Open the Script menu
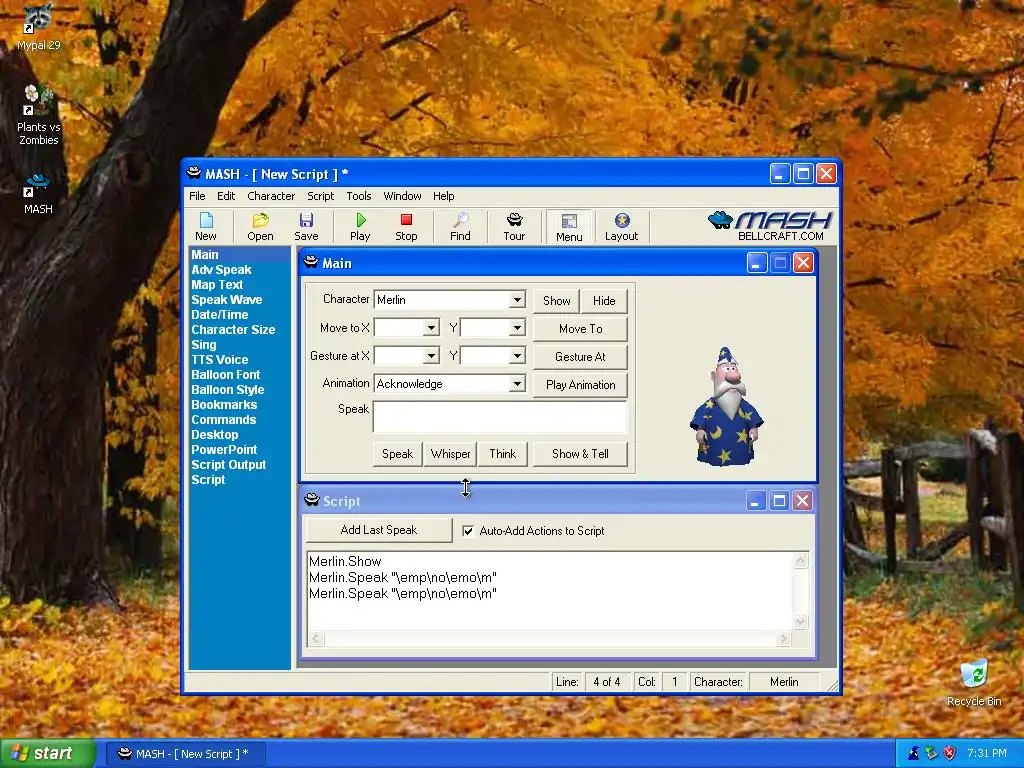The width and height of the screenshot is (1024, 768). pos(321,196)
